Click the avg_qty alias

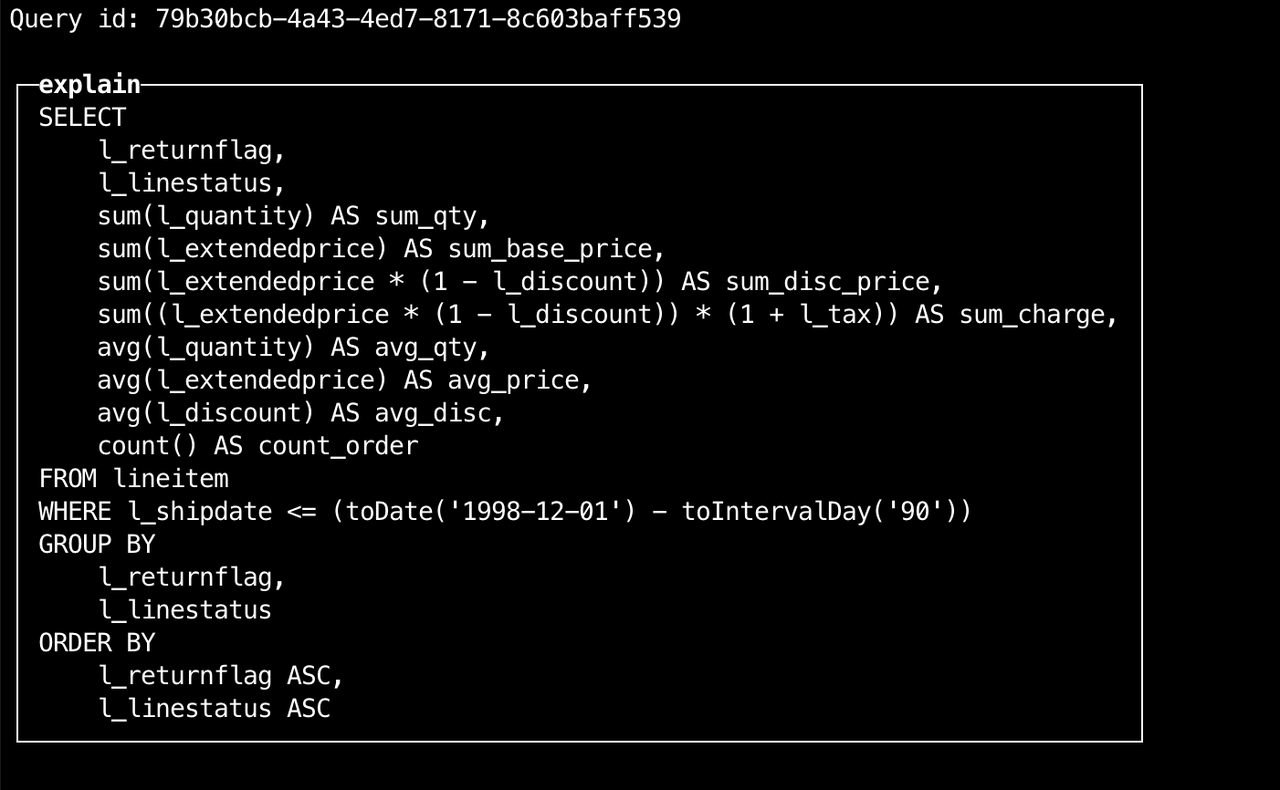[431, 348]
